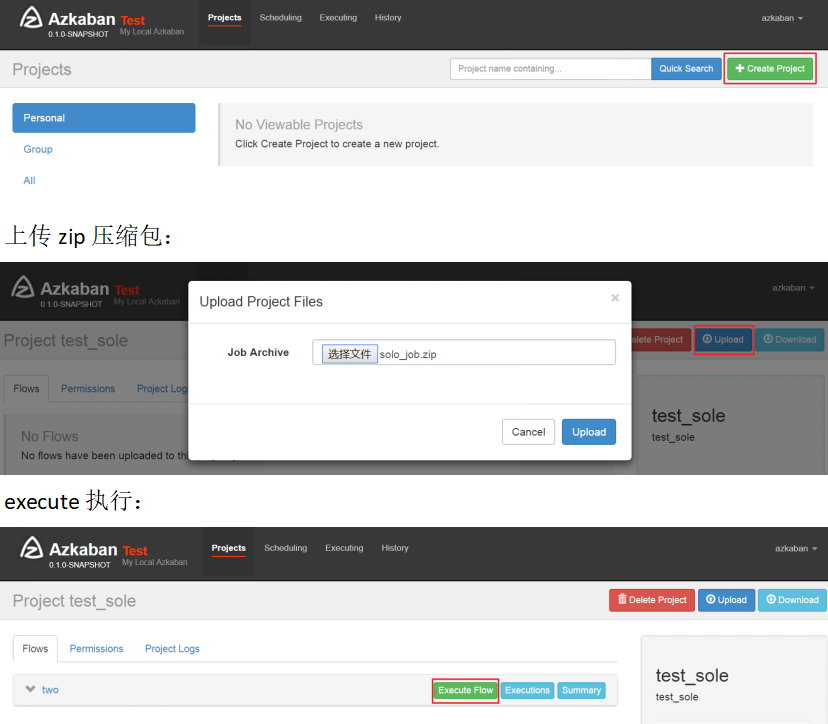828x724 pixels.
Task: Open azkaban user dropdown in top header
Action: click(782, 18)
